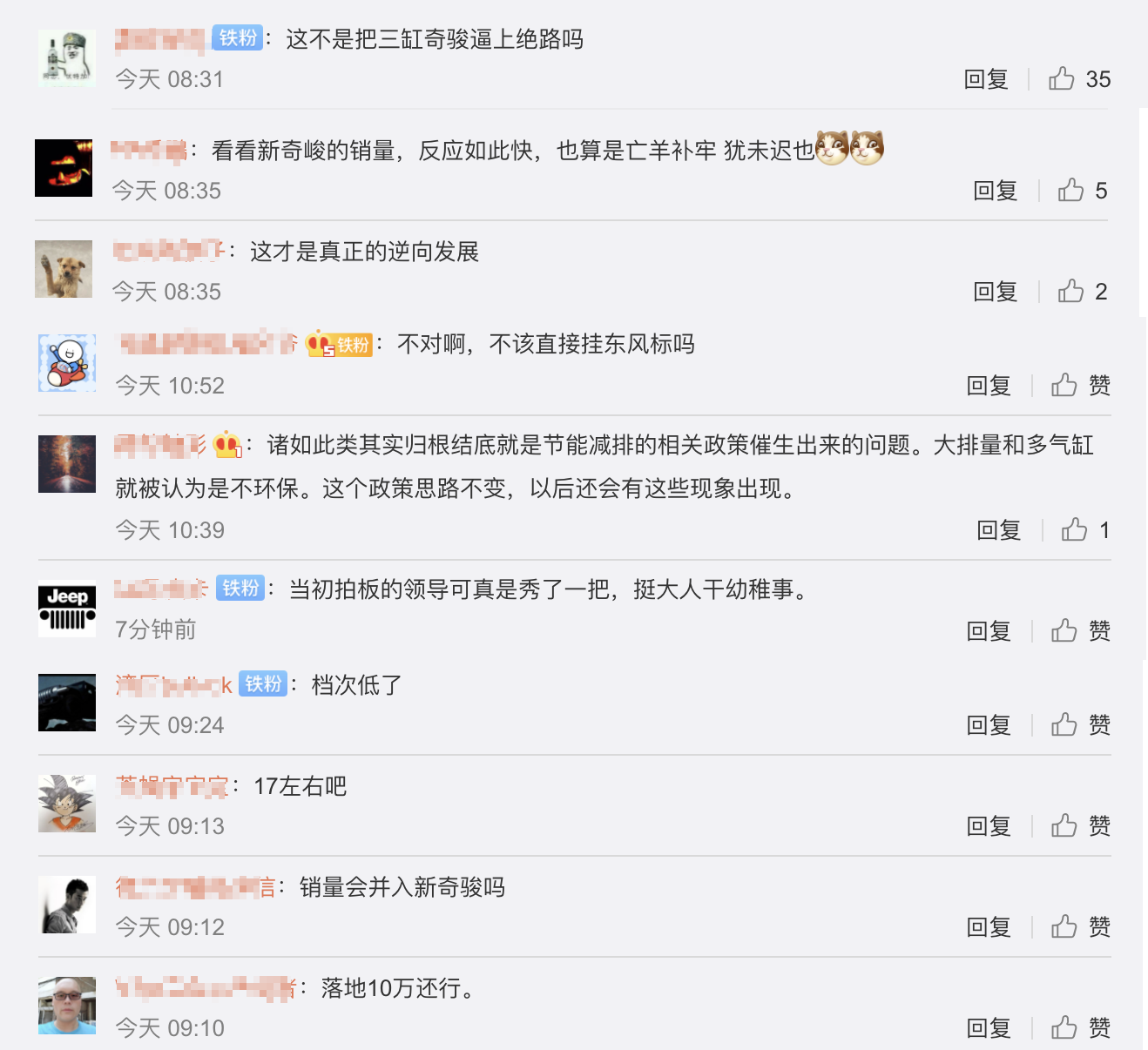Click the 铁粉 badge on first comment
The width and height of the screenshot is (1148, 1050).
point(238,38)
